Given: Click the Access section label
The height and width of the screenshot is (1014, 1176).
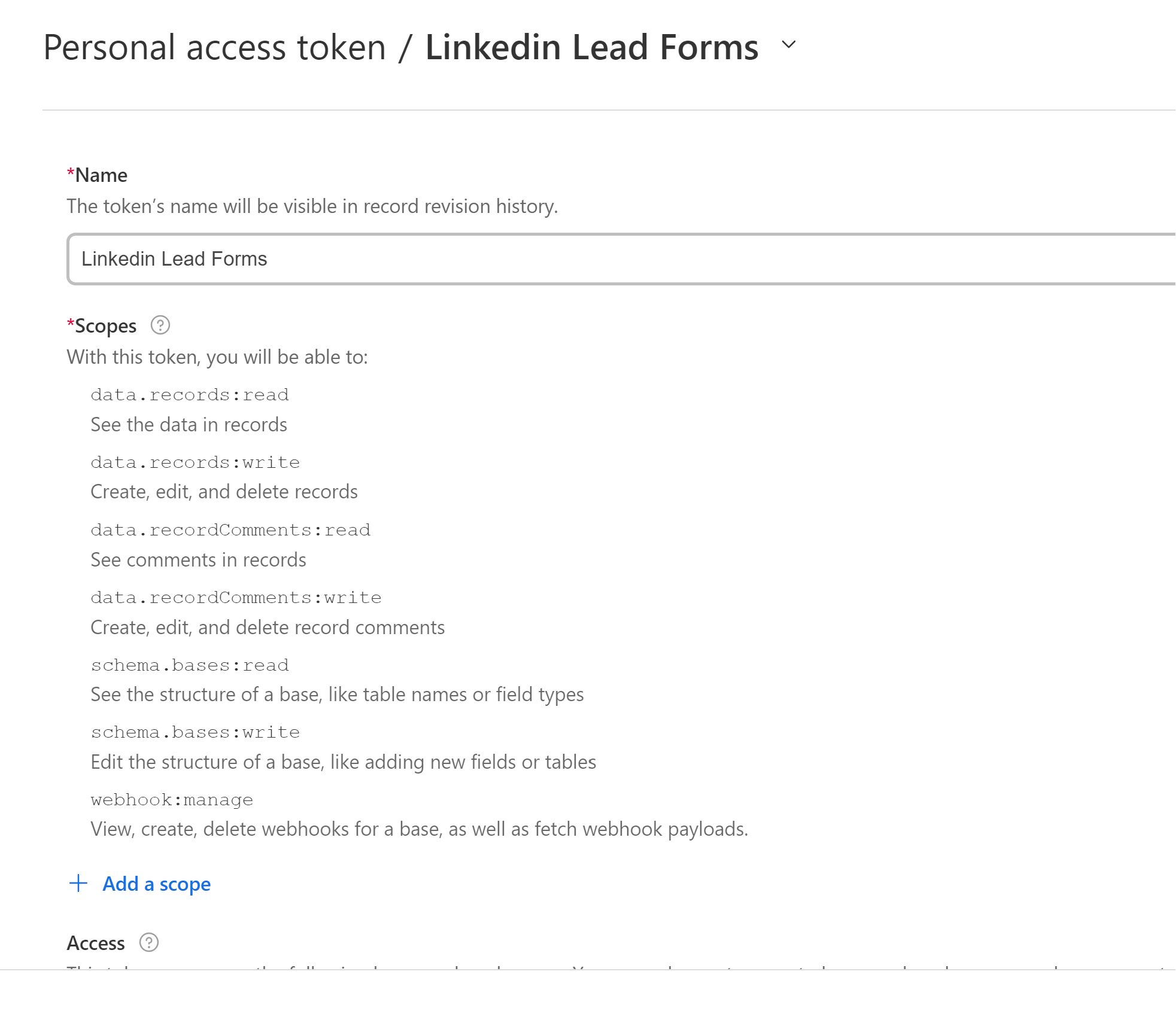Looking at the screenshot, I should tap(96, 943).
